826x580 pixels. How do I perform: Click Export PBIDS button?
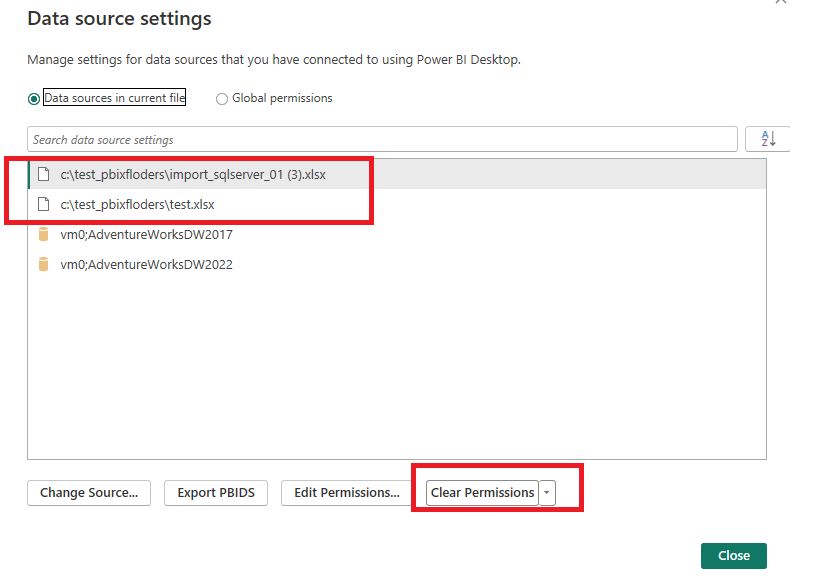pos(216,493)
